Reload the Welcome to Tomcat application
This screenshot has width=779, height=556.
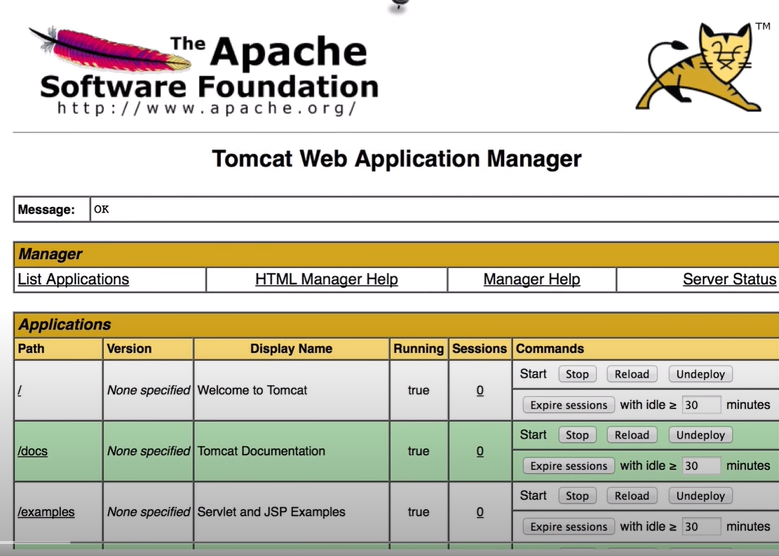(632, 374)
